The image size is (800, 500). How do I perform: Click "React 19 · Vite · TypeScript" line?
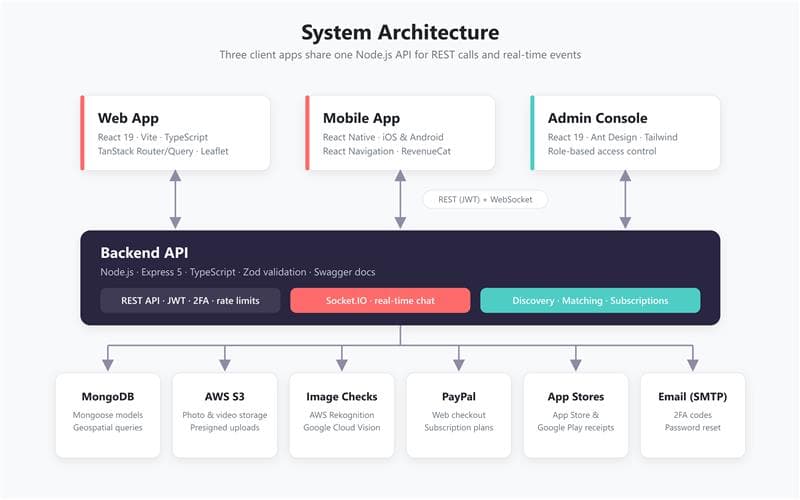(x=153, y=137)
